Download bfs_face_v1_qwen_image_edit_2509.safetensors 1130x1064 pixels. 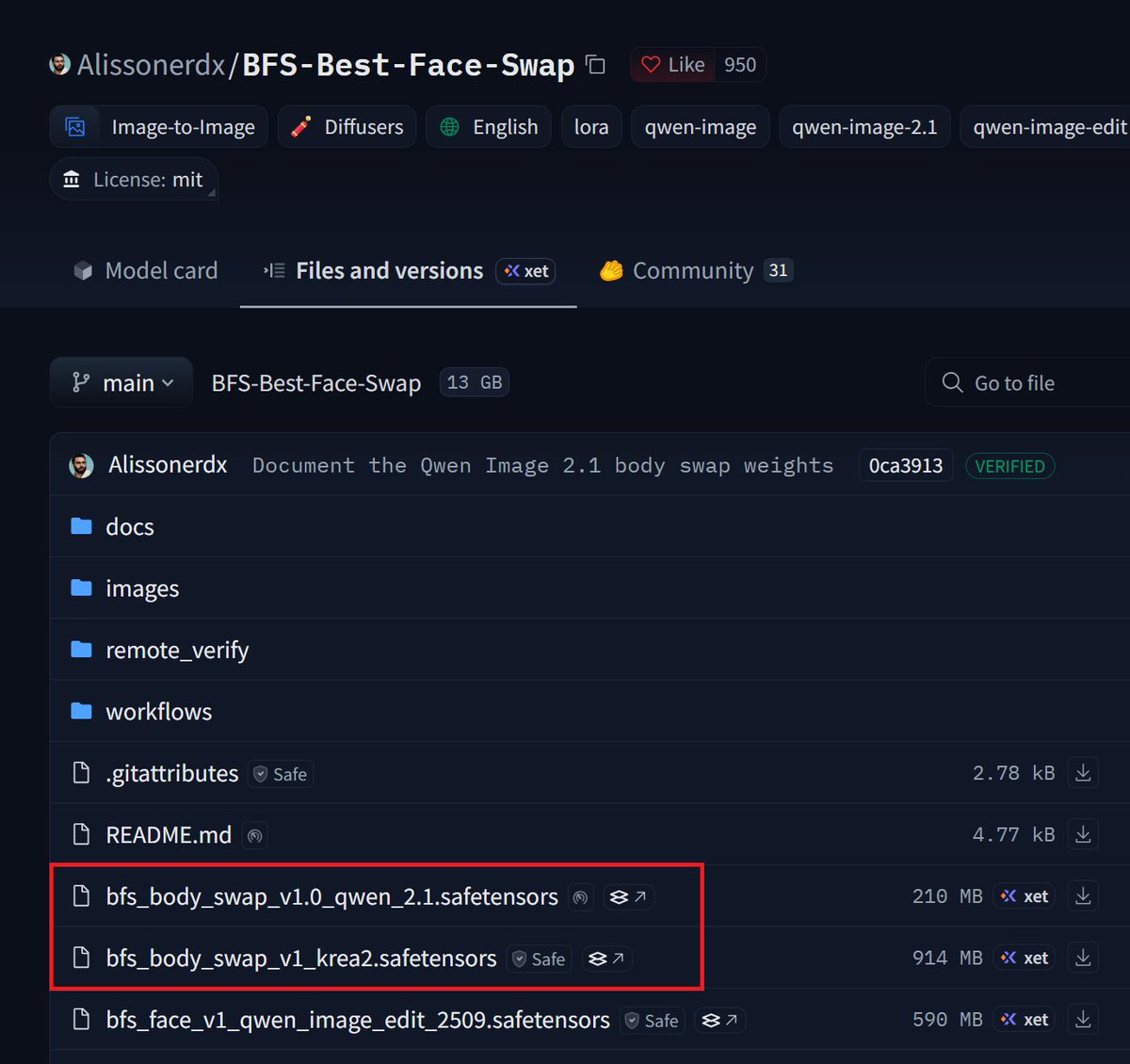pyautogui.click(x=1083, y=1020)
